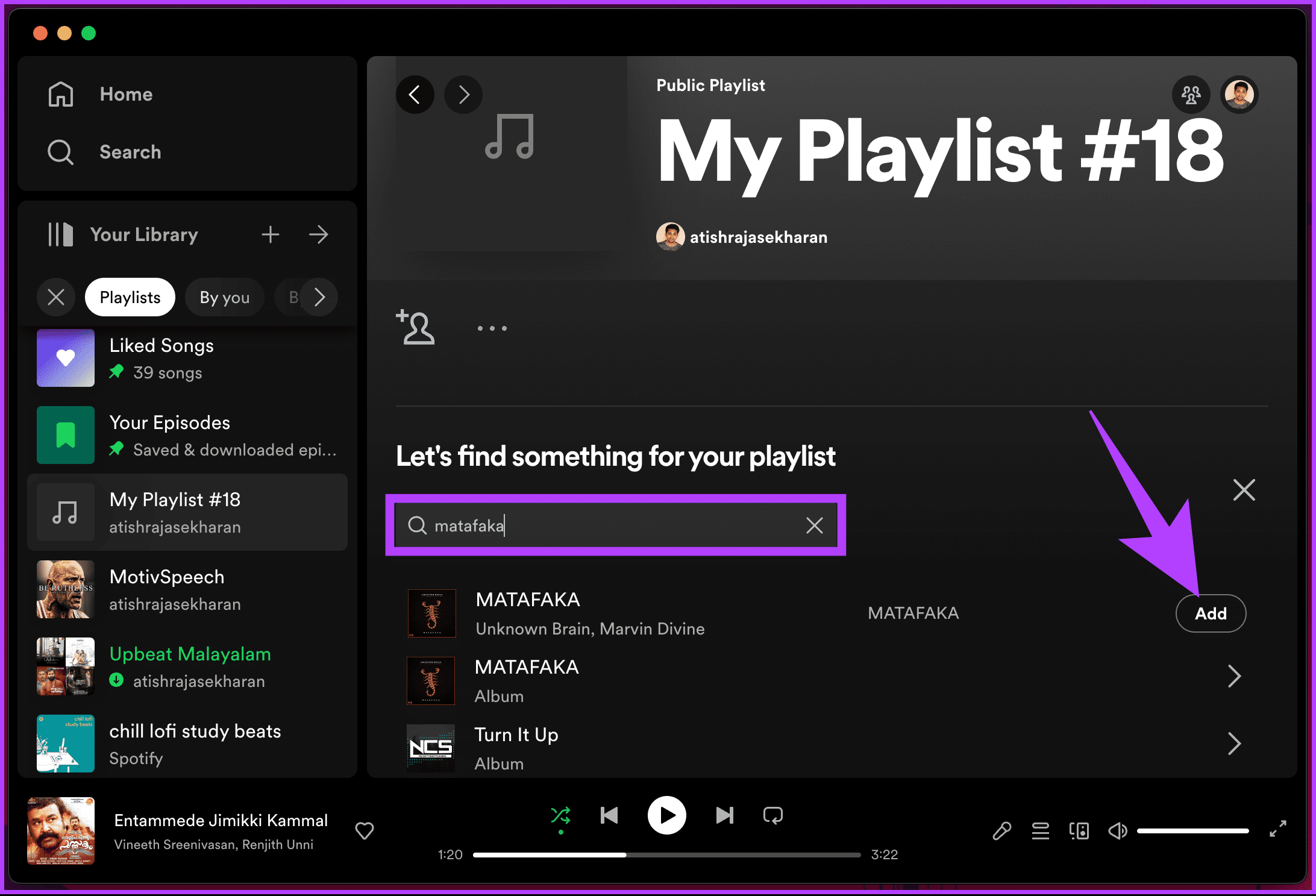Screen dimensions: 1316x896
Task: Open now playing album art thumbnail
Action: [x=61, y=831]
